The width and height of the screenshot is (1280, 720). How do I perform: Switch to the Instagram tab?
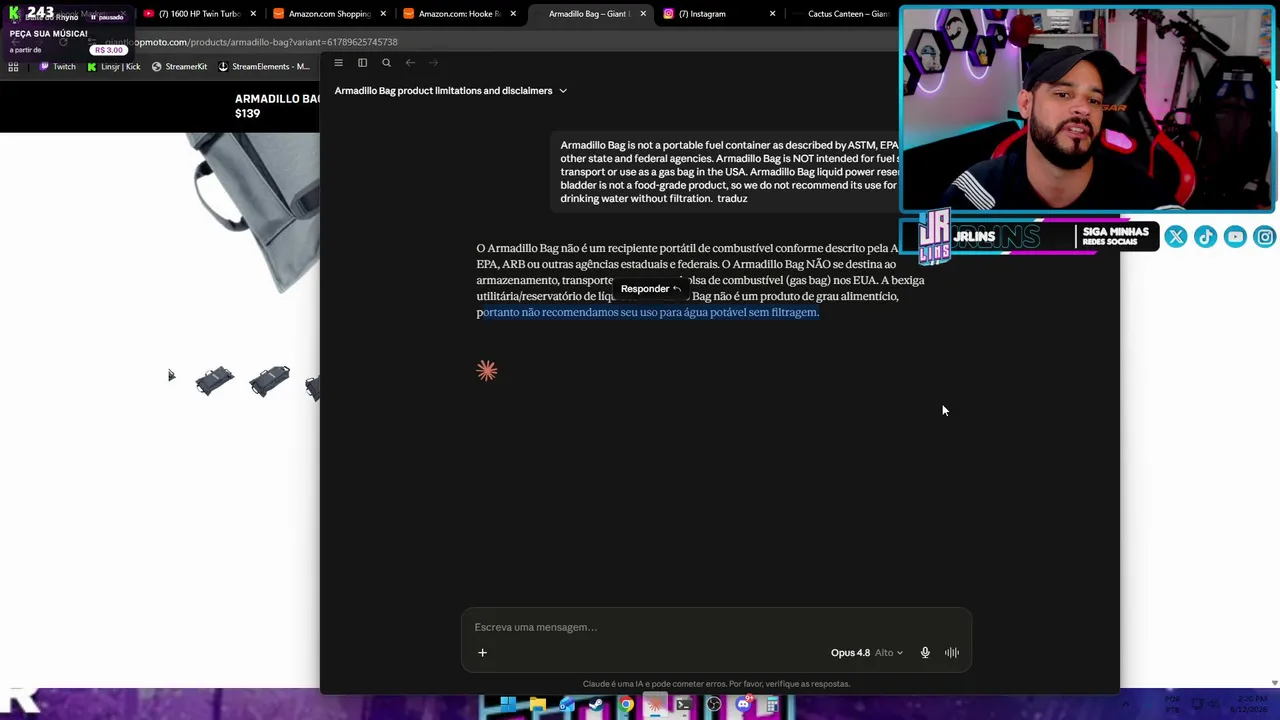point(720,14)
